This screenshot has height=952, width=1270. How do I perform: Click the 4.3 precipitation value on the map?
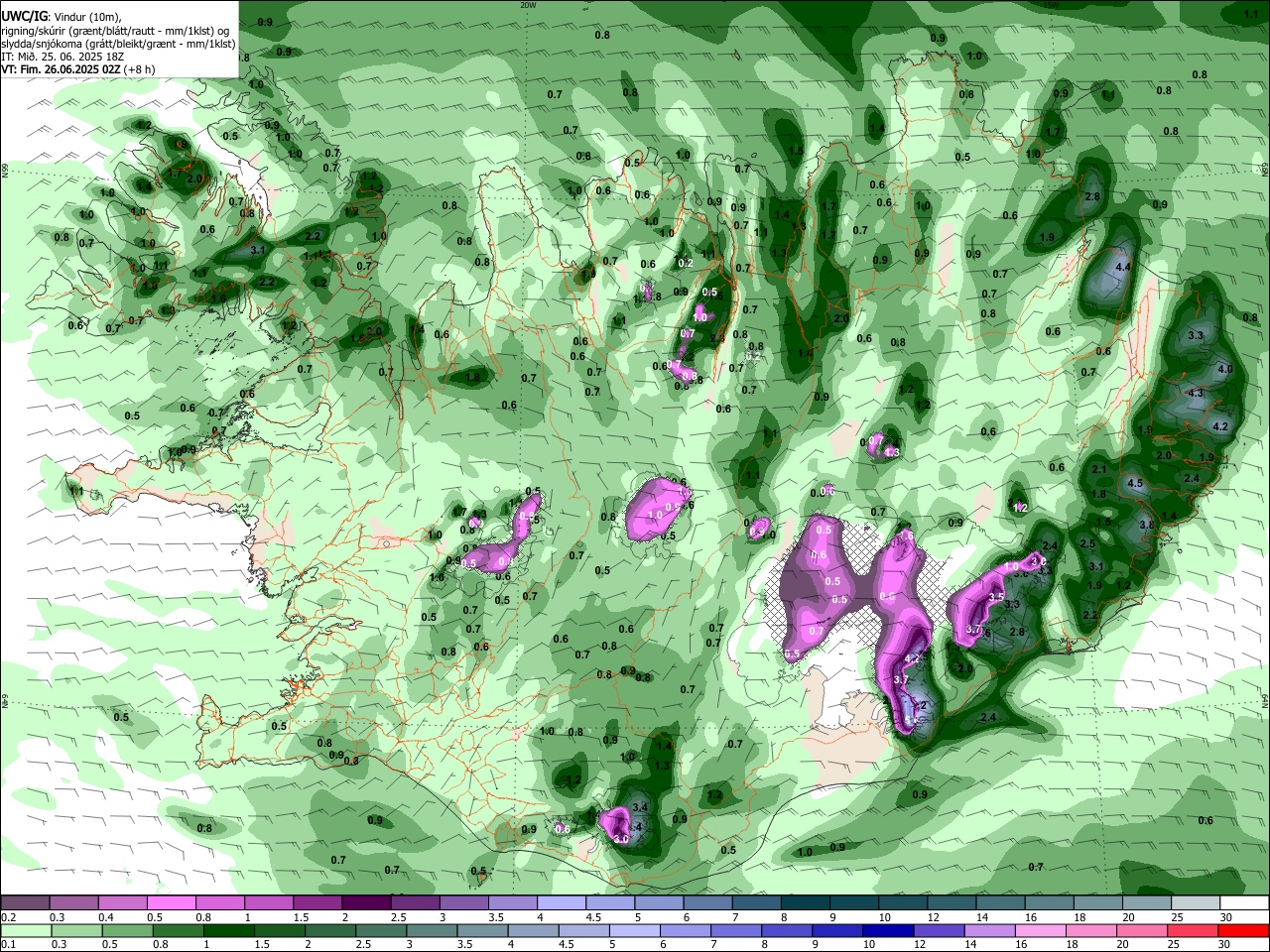[x=1196, y=393]
